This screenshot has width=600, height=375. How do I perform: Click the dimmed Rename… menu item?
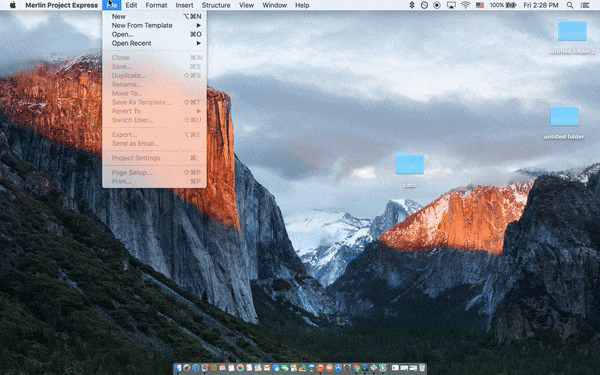click(x=155, y=84)
